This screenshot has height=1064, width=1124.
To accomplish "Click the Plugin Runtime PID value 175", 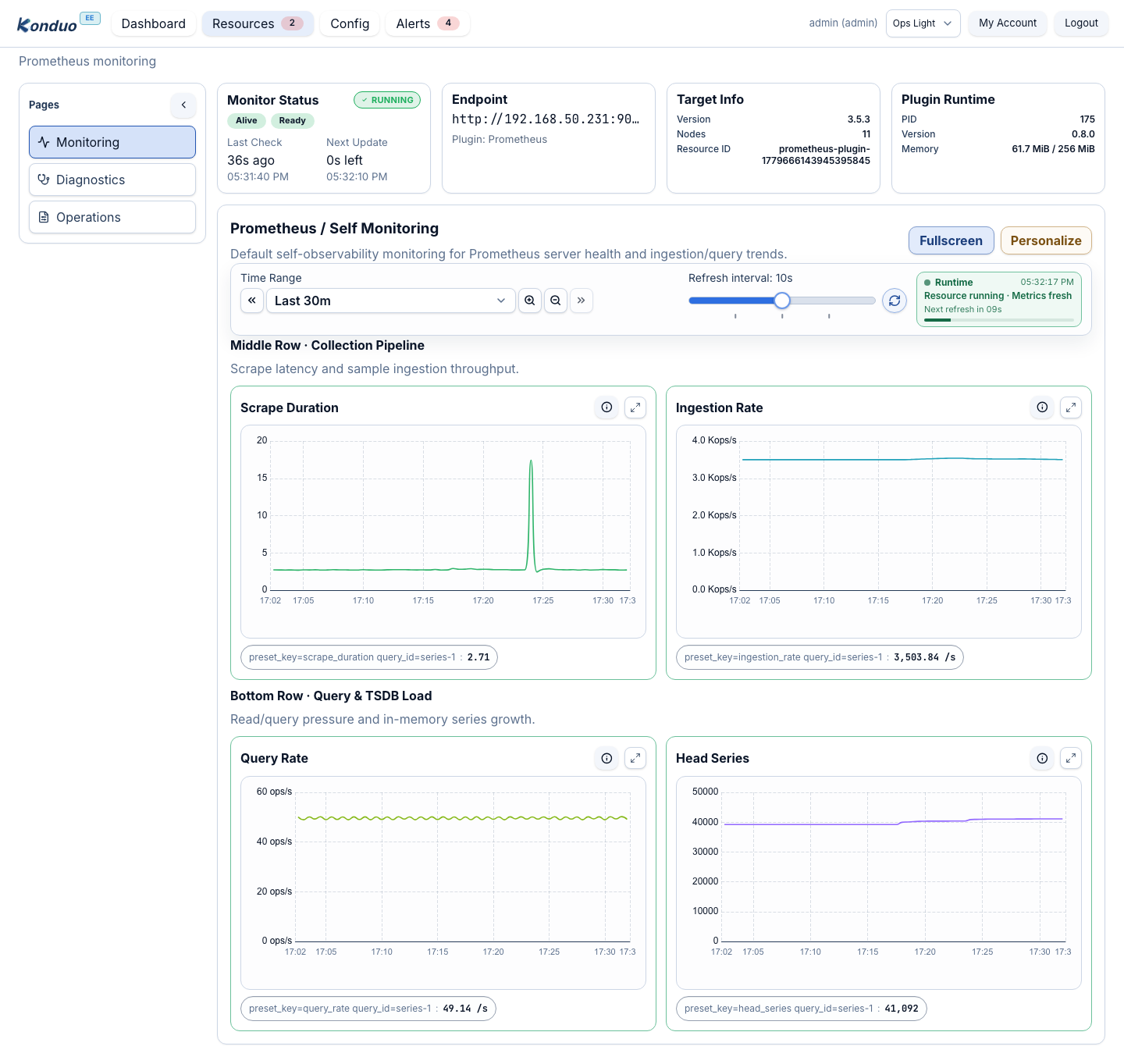I will pyautogui.click(x=1087, y=119).
